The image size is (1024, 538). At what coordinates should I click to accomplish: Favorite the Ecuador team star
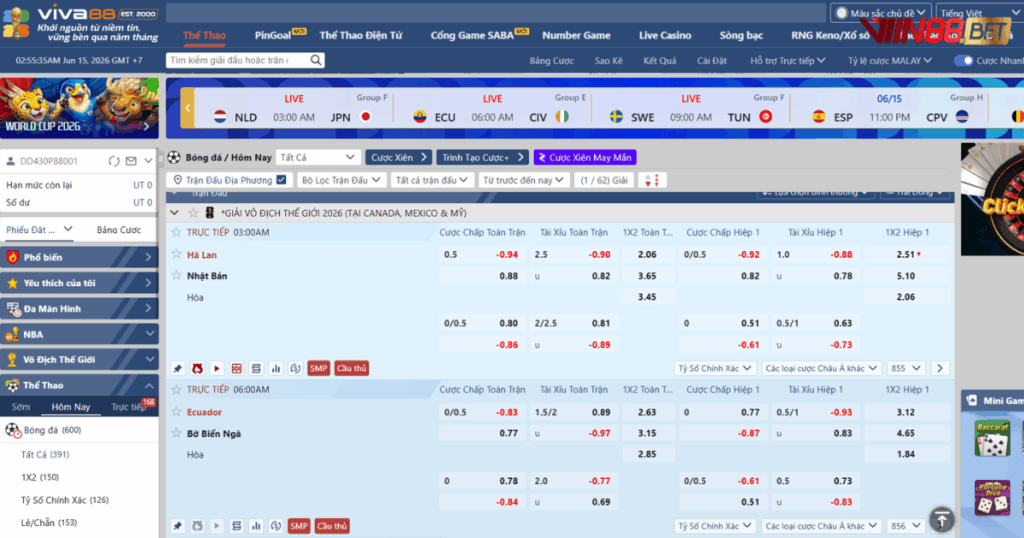pyautogui.click(x=176, y=412)
